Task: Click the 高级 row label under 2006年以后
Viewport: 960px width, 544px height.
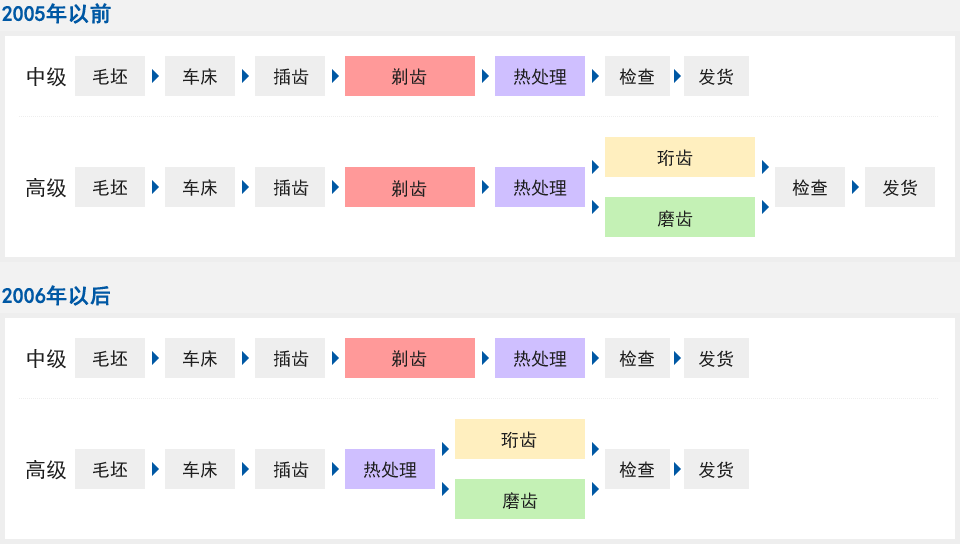Action: tap(46, 469)
